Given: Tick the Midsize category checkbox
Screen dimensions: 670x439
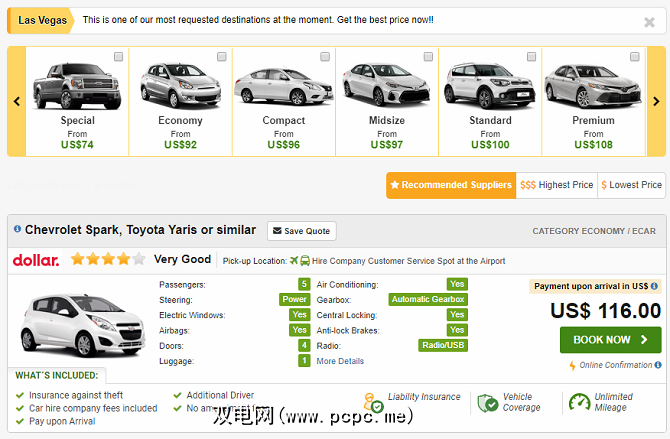Looking at the screenshot, I should point(428,57).
